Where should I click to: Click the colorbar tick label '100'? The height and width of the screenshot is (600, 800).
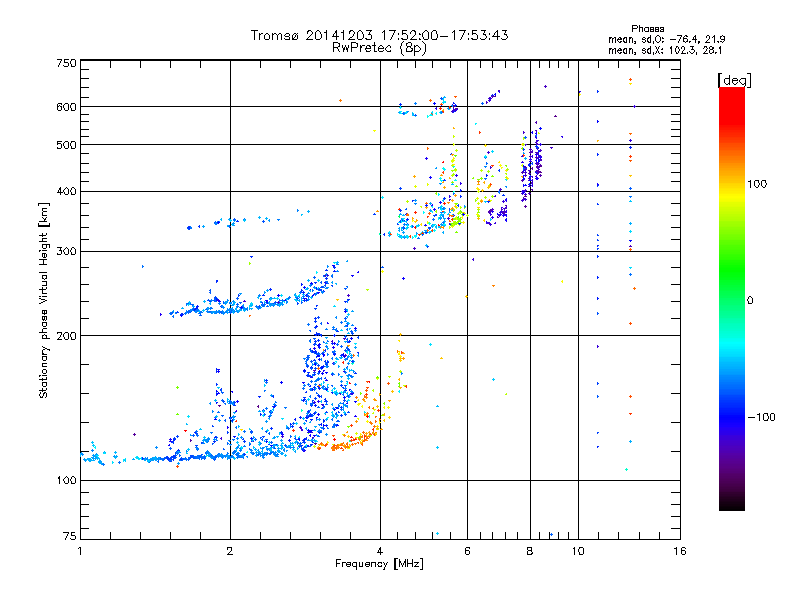point(757,184)
